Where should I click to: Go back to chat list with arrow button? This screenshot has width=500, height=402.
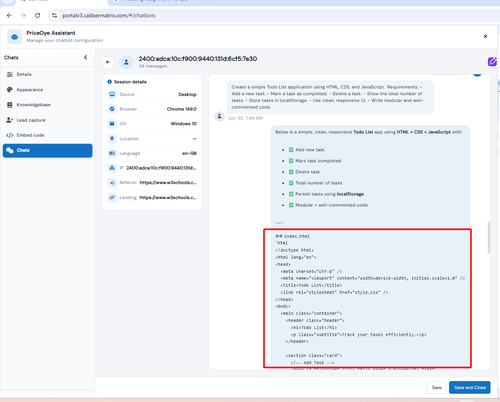click(108, 62)
